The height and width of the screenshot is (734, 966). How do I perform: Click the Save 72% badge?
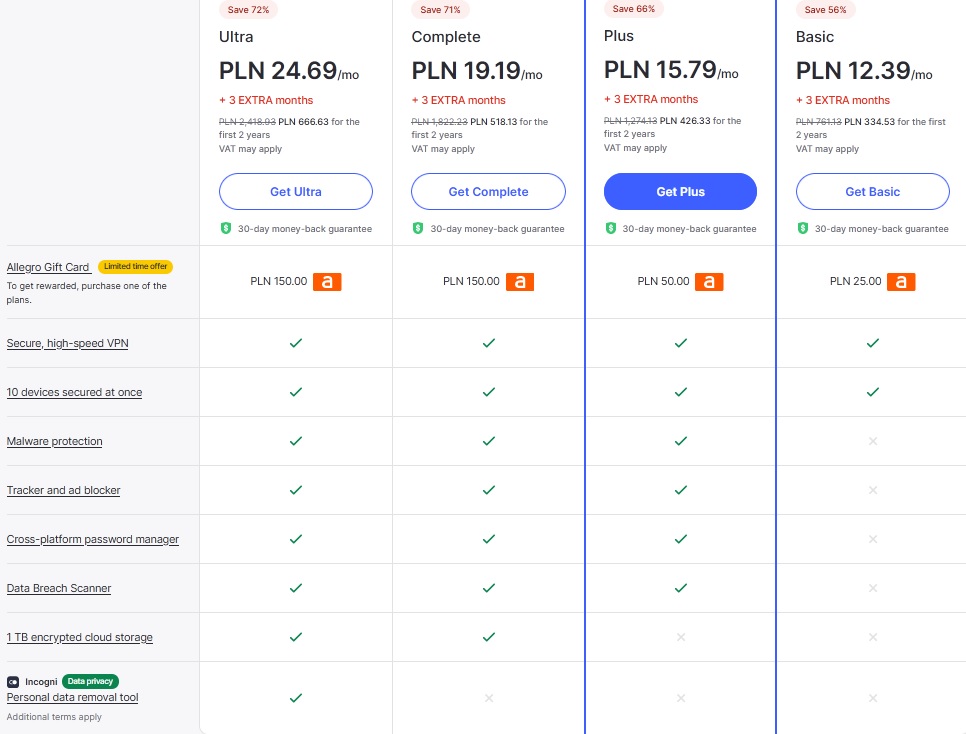click(248, 10)
